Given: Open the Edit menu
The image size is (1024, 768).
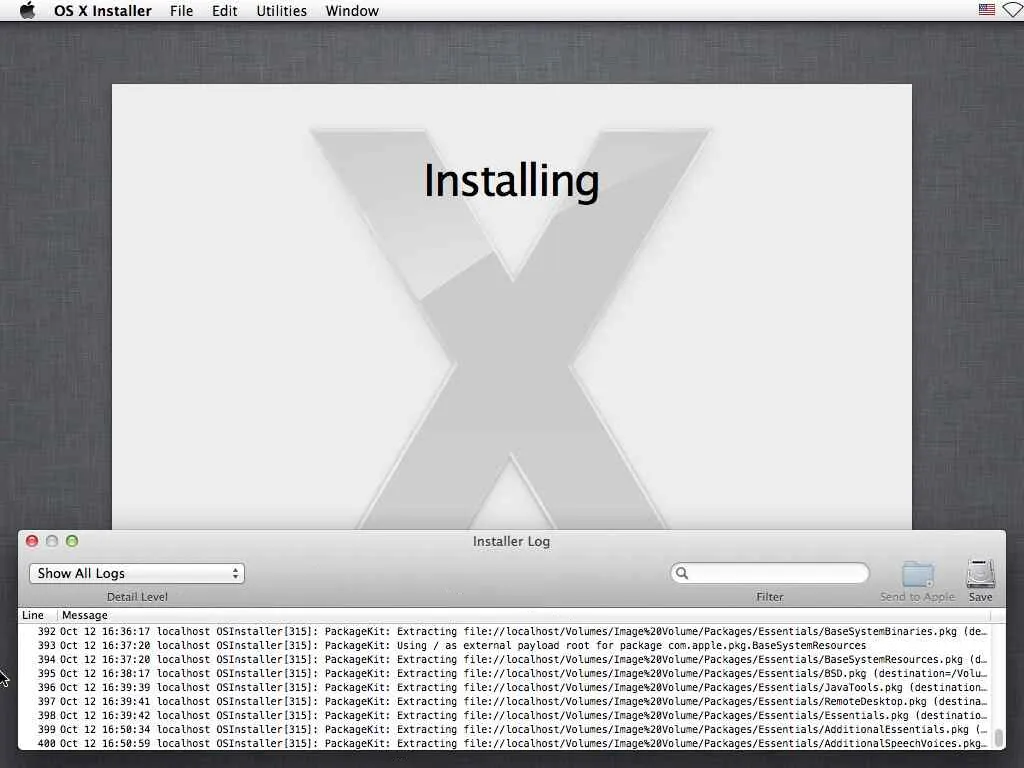Looking at the screenshot, I should tap(225, 10).
